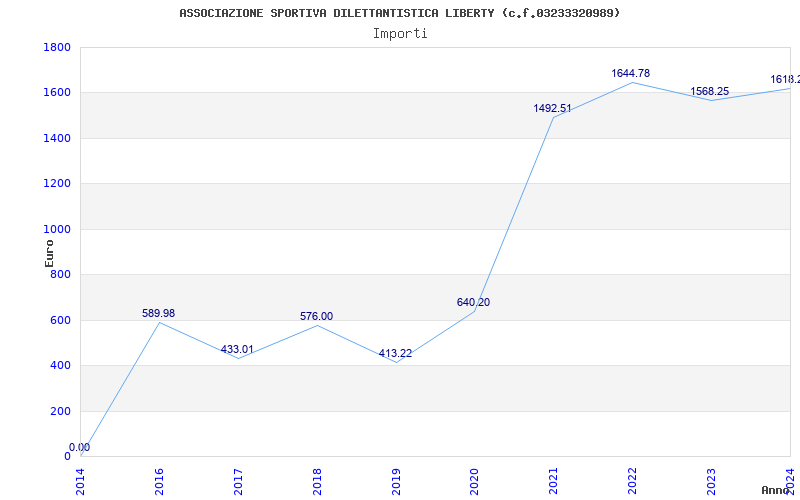Select the 413.22 data label
This screenshot has height=500, width=800.
395,354
